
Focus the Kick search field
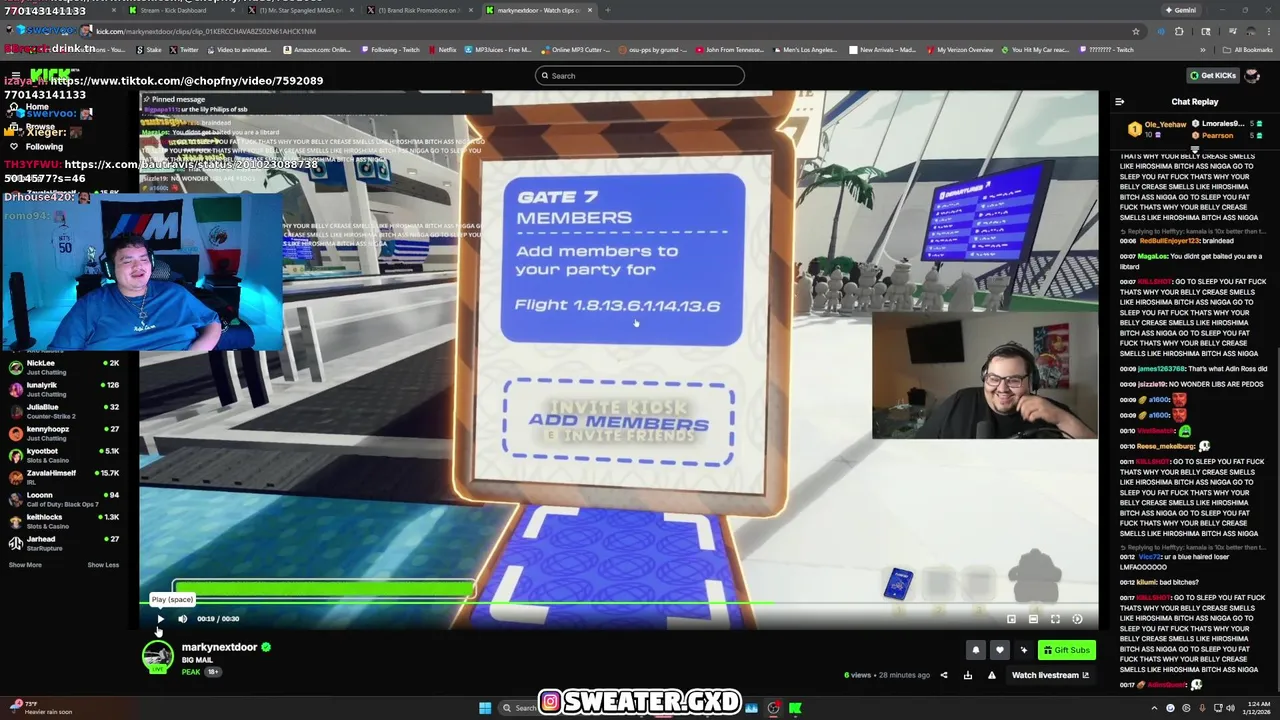640,76
